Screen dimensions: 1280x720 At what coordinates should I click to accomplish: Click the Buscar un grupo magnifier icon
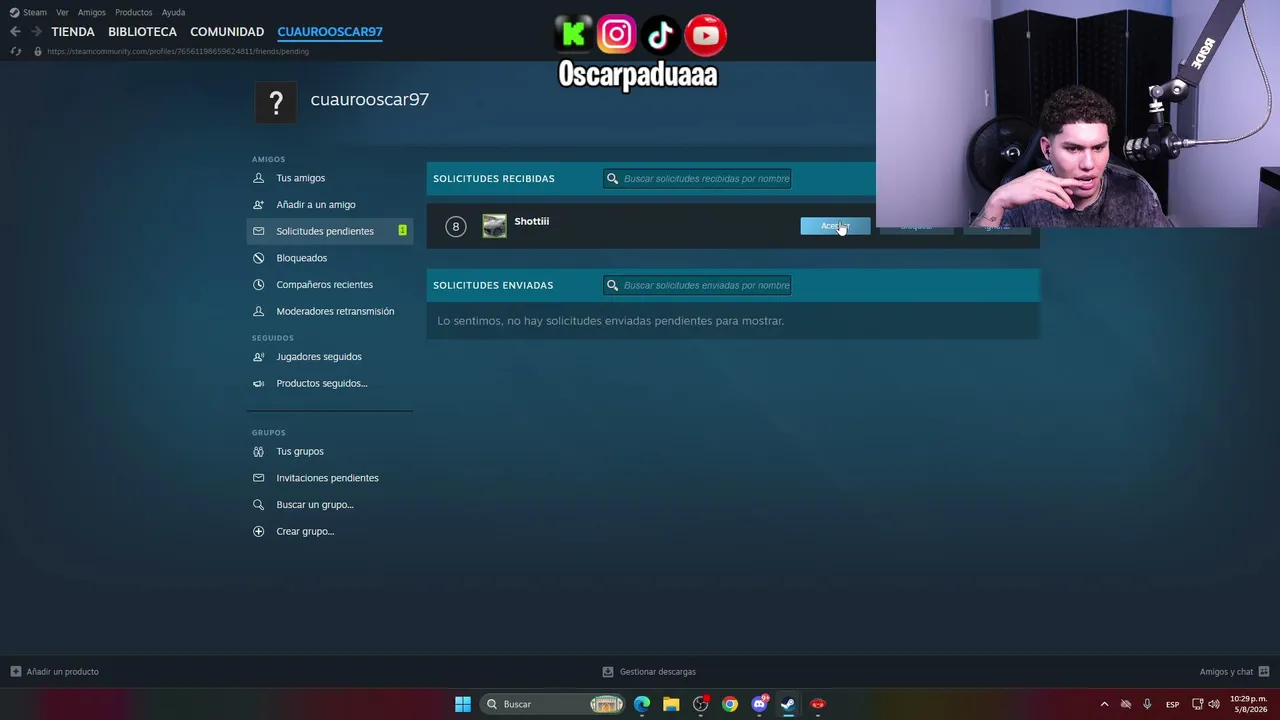(x=259, y=505)
